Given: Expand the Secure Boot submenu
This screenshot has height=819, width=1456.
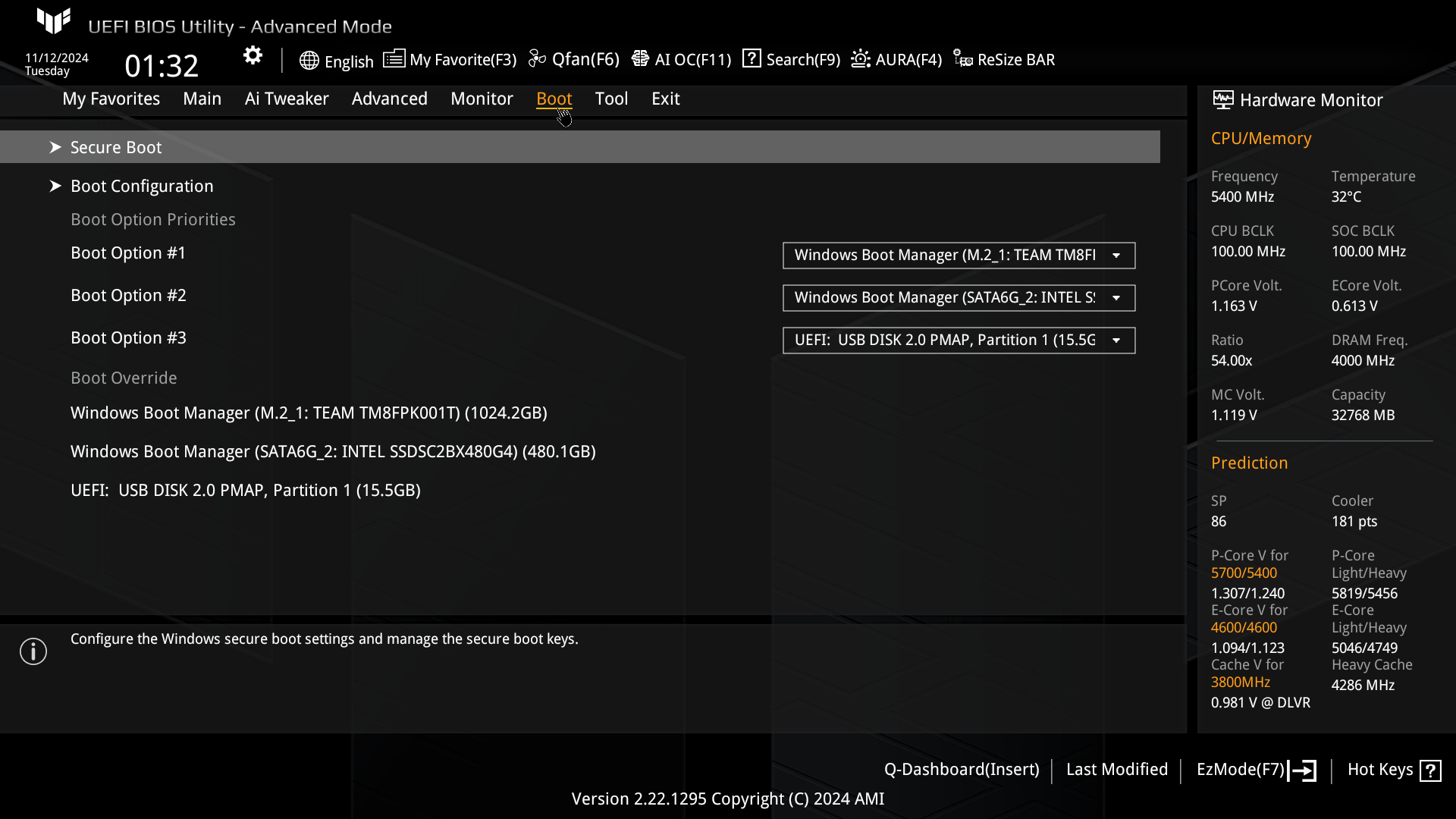Looking at the screenshot, I should pyautogui.click(x=116, y=147).
